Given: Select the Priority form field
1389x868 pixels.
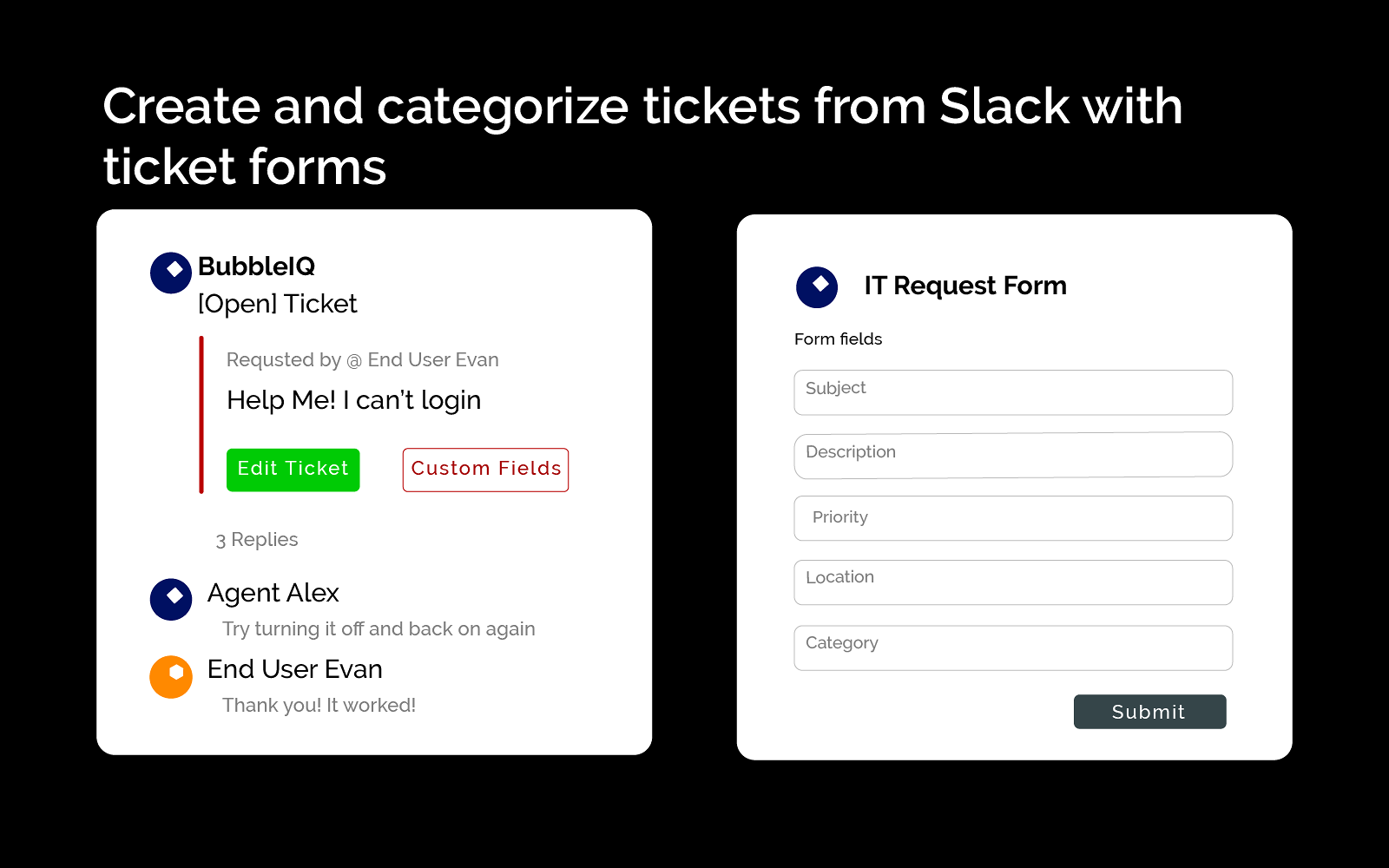Looking at the screenshot, I should click(x=1013, y=518).
